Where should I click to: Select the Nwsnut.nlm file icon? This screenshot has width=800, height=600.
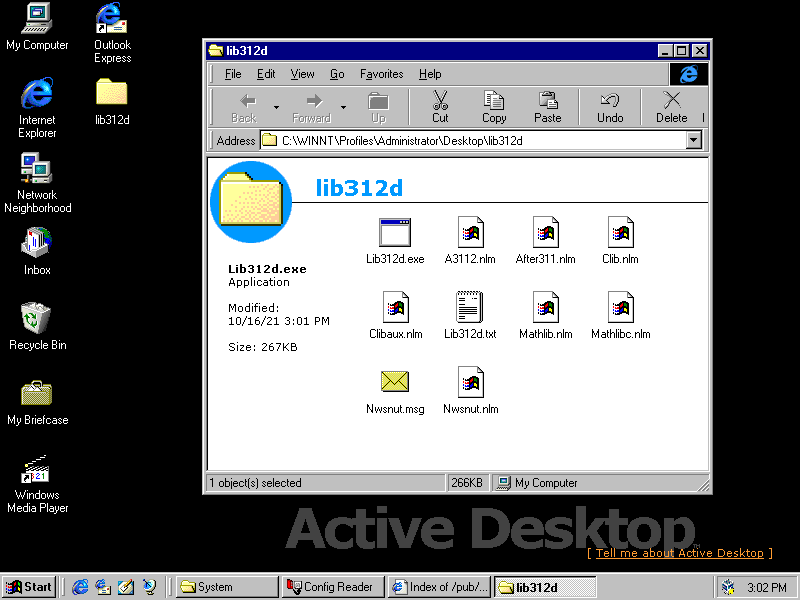tap(470, 391)
